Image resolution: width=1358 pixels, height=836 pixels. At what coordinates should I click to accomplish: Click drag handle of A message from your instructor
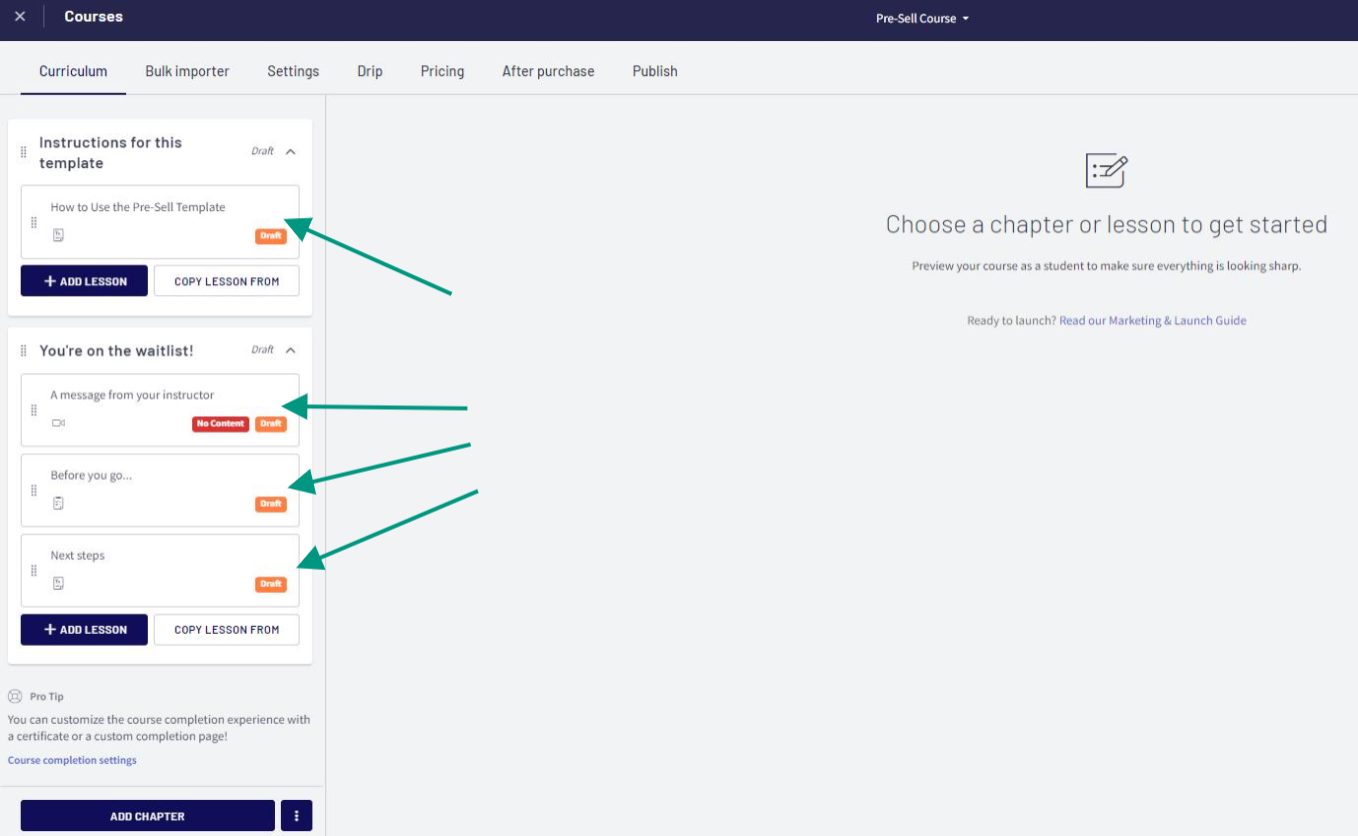pos(34,410)
